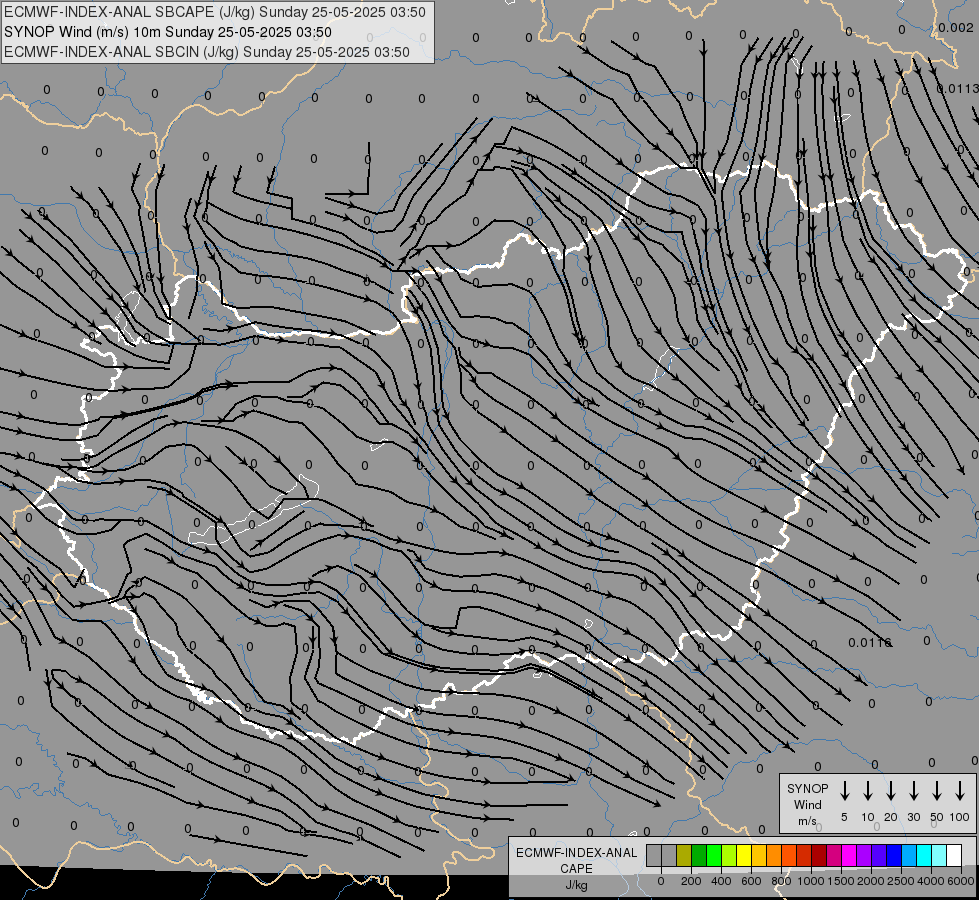Click the wind legend arrow above 50

coord(937,791)
